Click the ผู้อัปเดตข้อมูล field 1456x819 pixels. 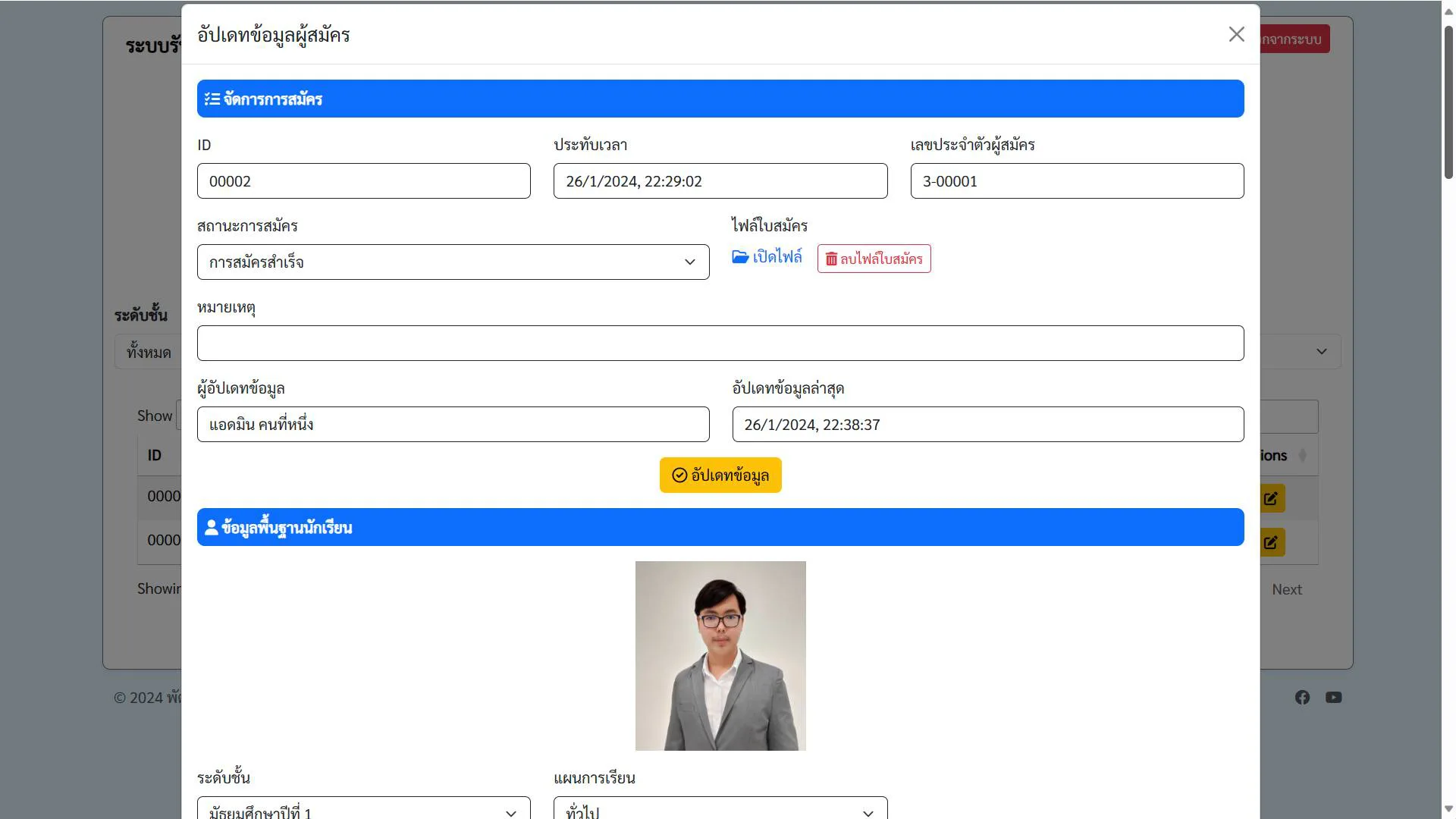click(x=453, y=425)
